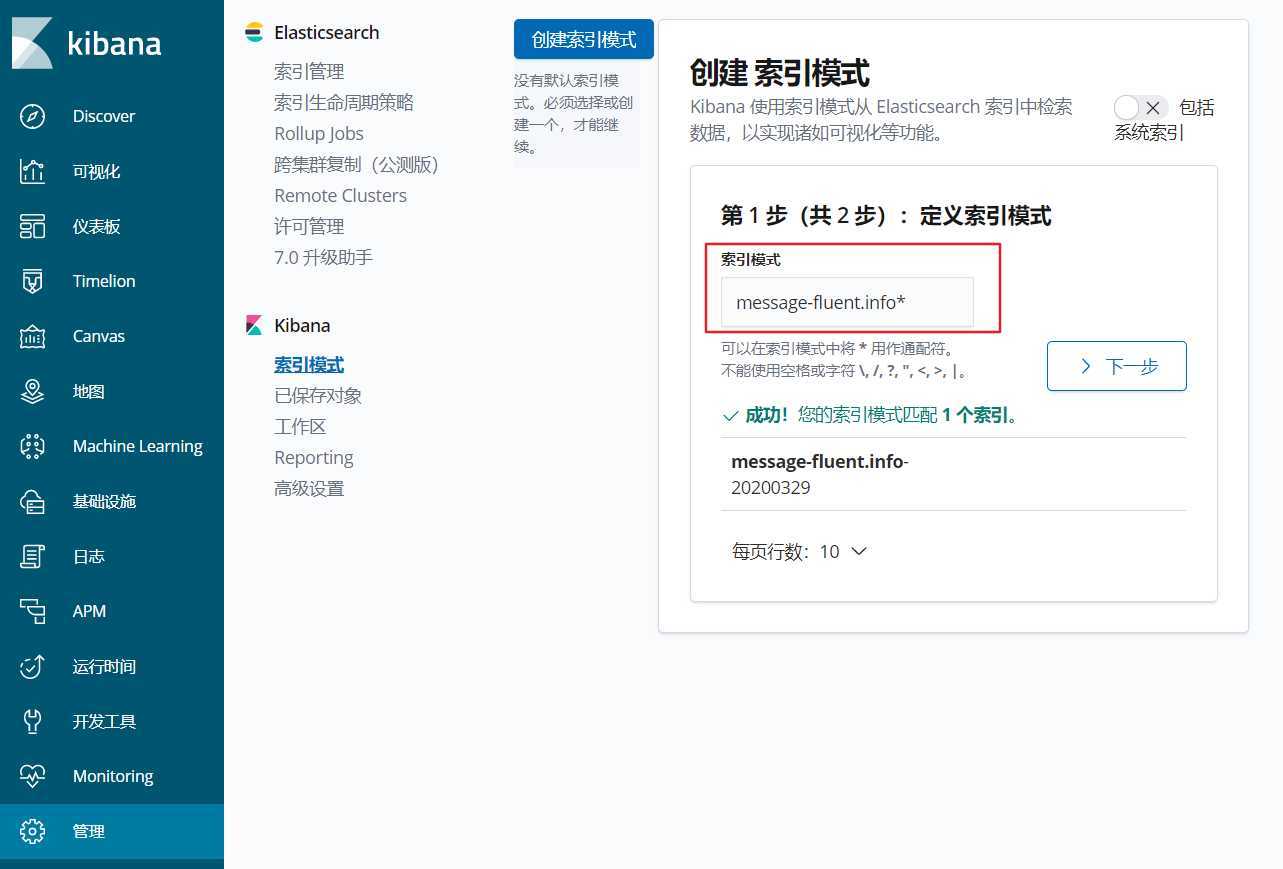Open the APM icon
Screen dimensions: 1283x869
(x=32, y=611)
